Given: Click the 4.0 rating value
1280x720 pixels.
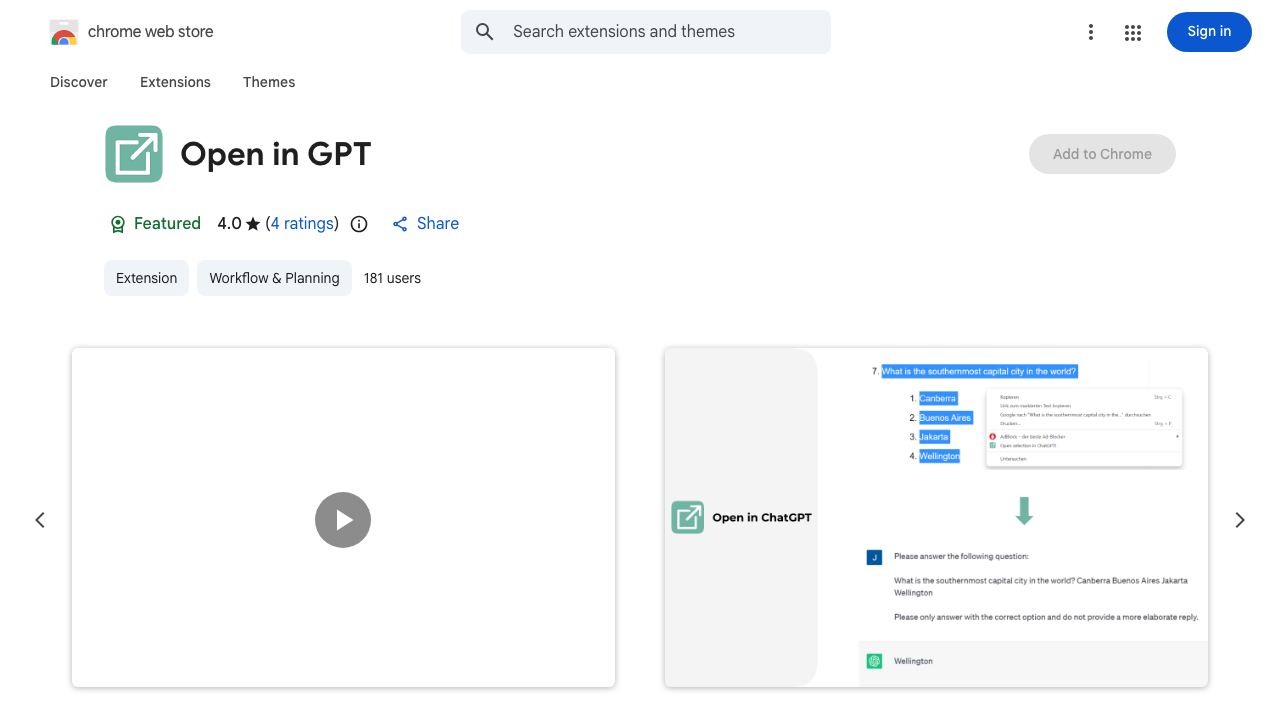Looking at the screenshot, I should tap(229, 224).
